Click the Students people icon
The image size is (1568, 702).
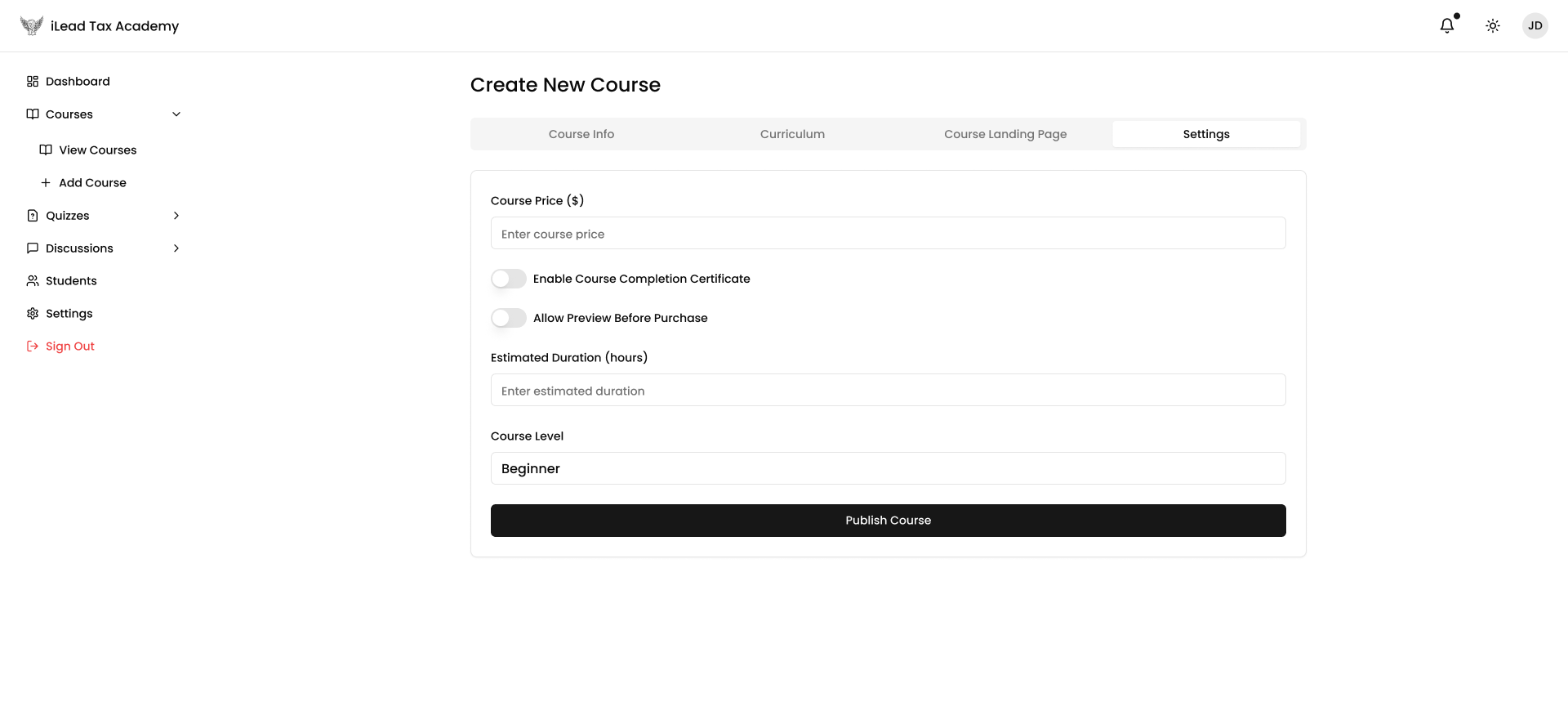point(33,281)
